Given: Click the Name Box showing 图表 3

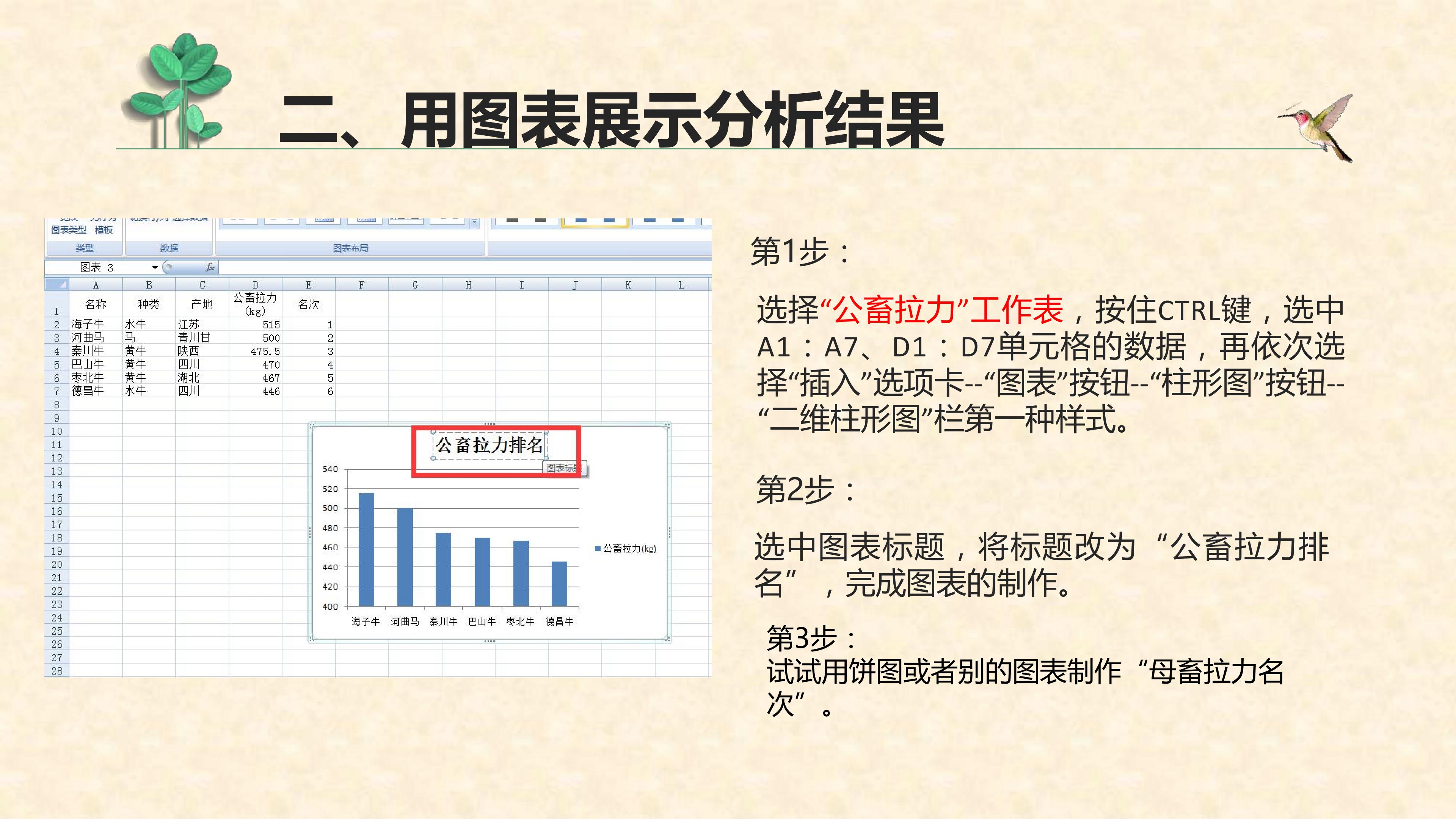Looking at the screenshot, I should (x=97, y=267).
